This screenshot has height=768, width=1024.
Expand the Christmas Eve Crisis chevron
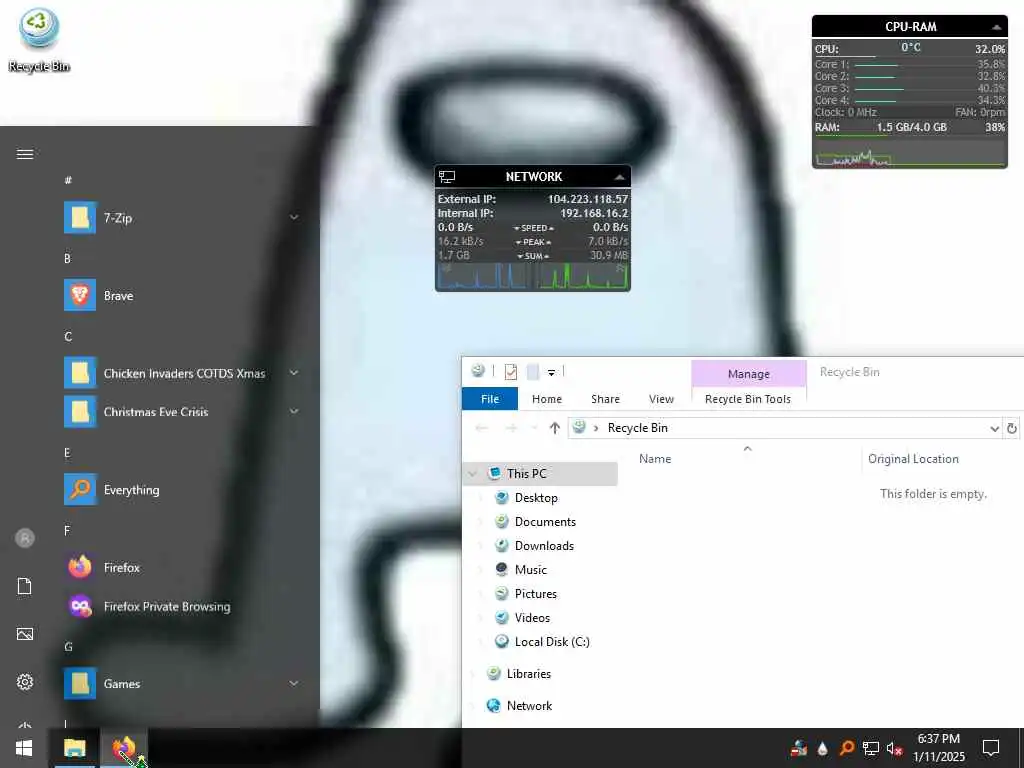(x=294, y=411)
